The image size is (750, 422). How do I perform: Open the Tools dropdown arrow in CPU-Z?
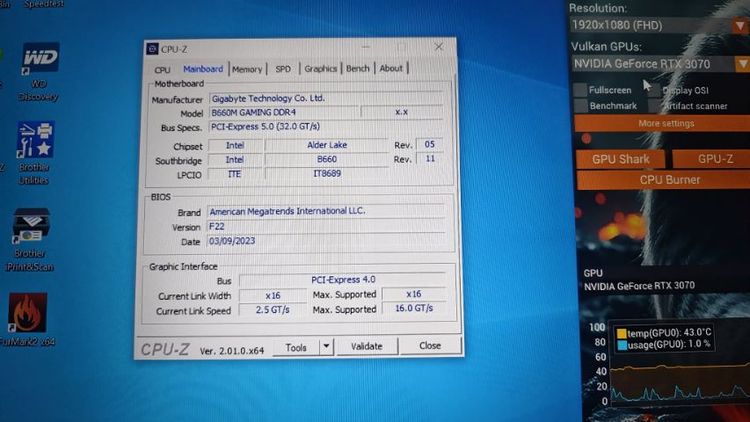pyautogui.click(x=325, y=346)
